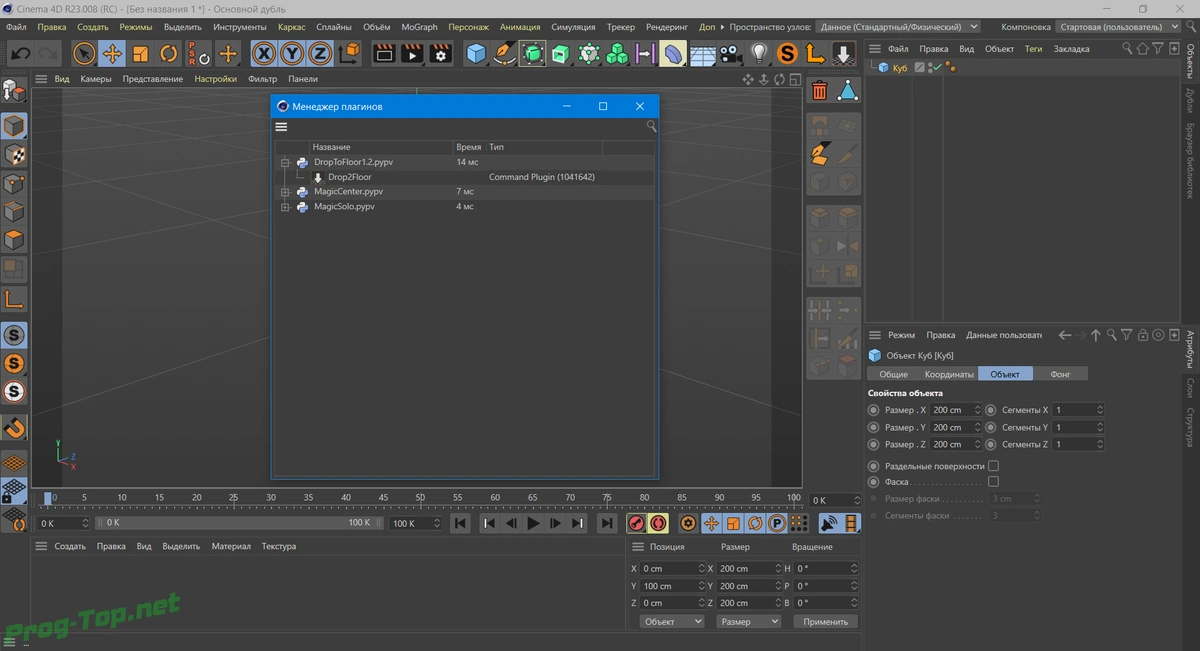Click the red record keyframe button
Viewport: 1200px width, 651px height.
(636, 523)
